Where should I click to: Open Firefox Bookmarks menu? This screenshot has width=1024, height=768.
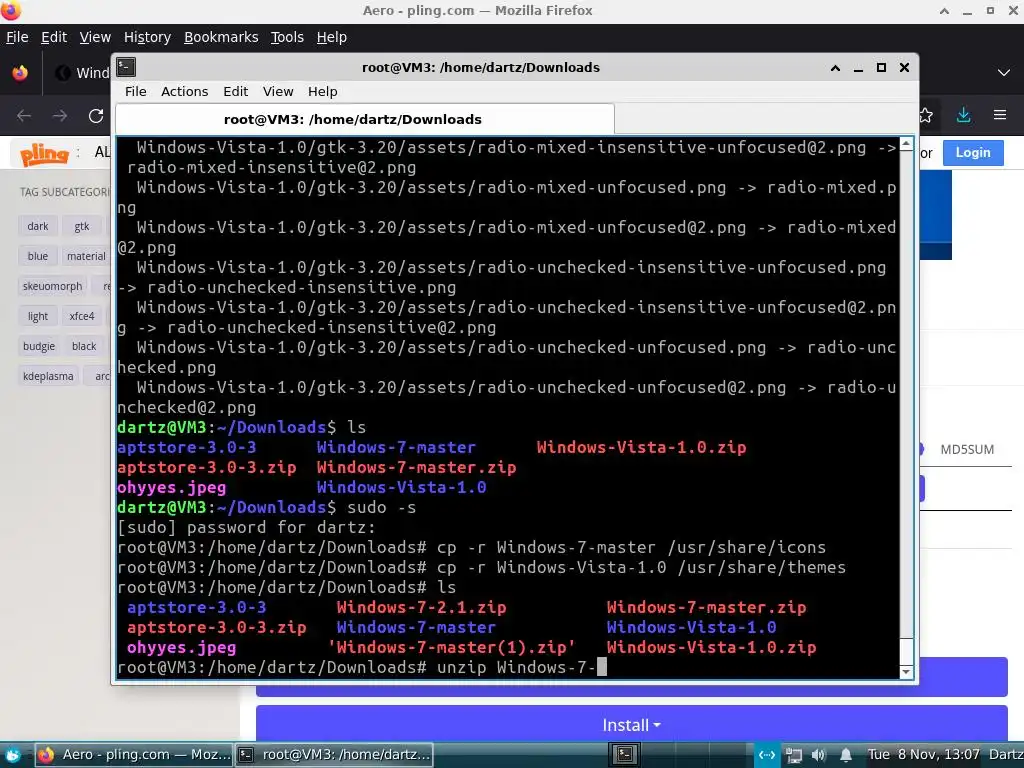[221, 37]
